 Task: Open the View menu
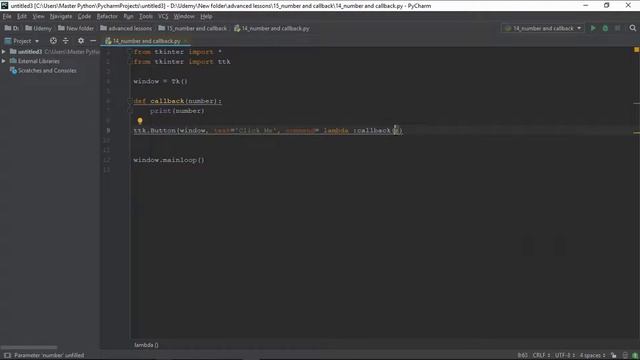38,16
